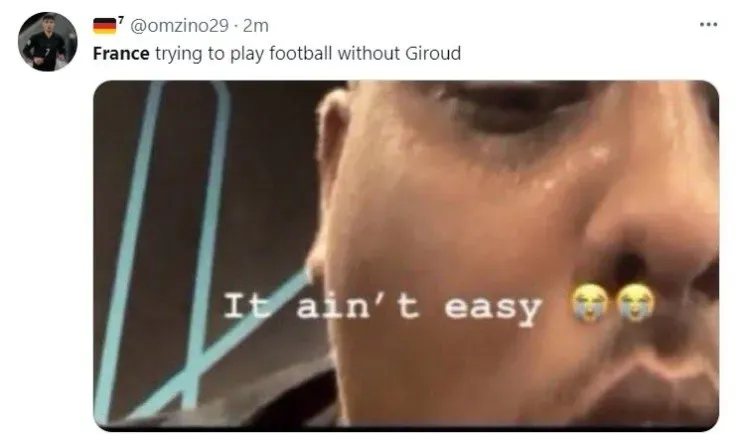Viewport: 740px width, 434px height.
Task: Click the first crying emoji in the GIF
Action: coord(589,302)
